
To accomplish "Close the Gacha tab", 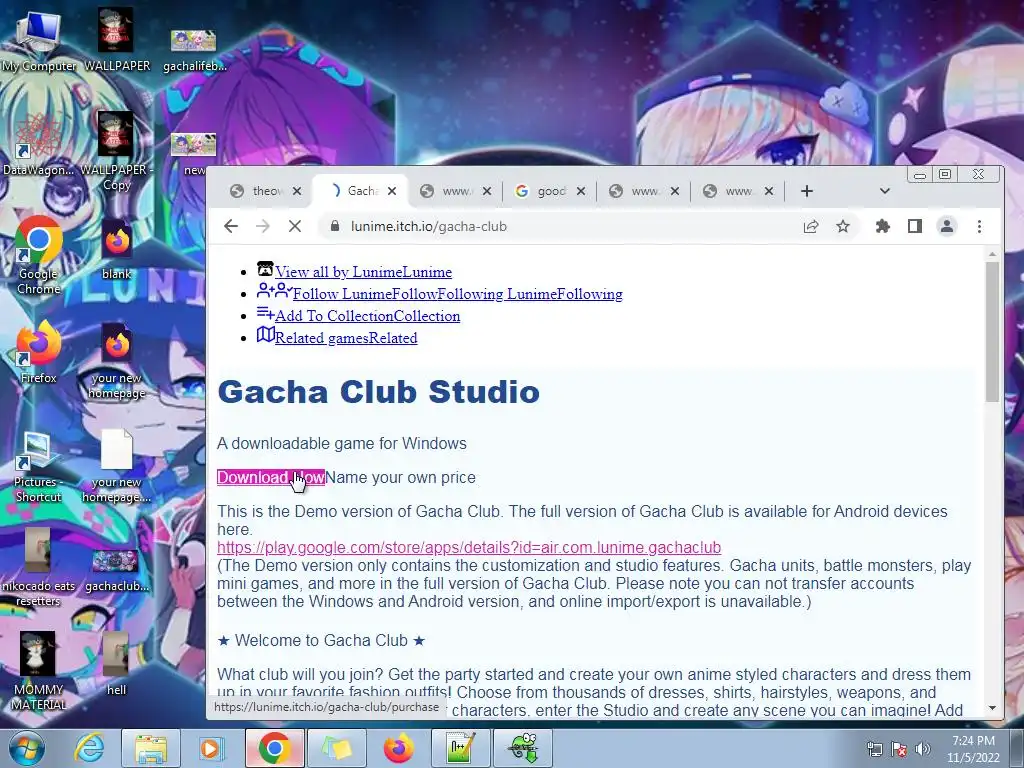I will point(392,191).
